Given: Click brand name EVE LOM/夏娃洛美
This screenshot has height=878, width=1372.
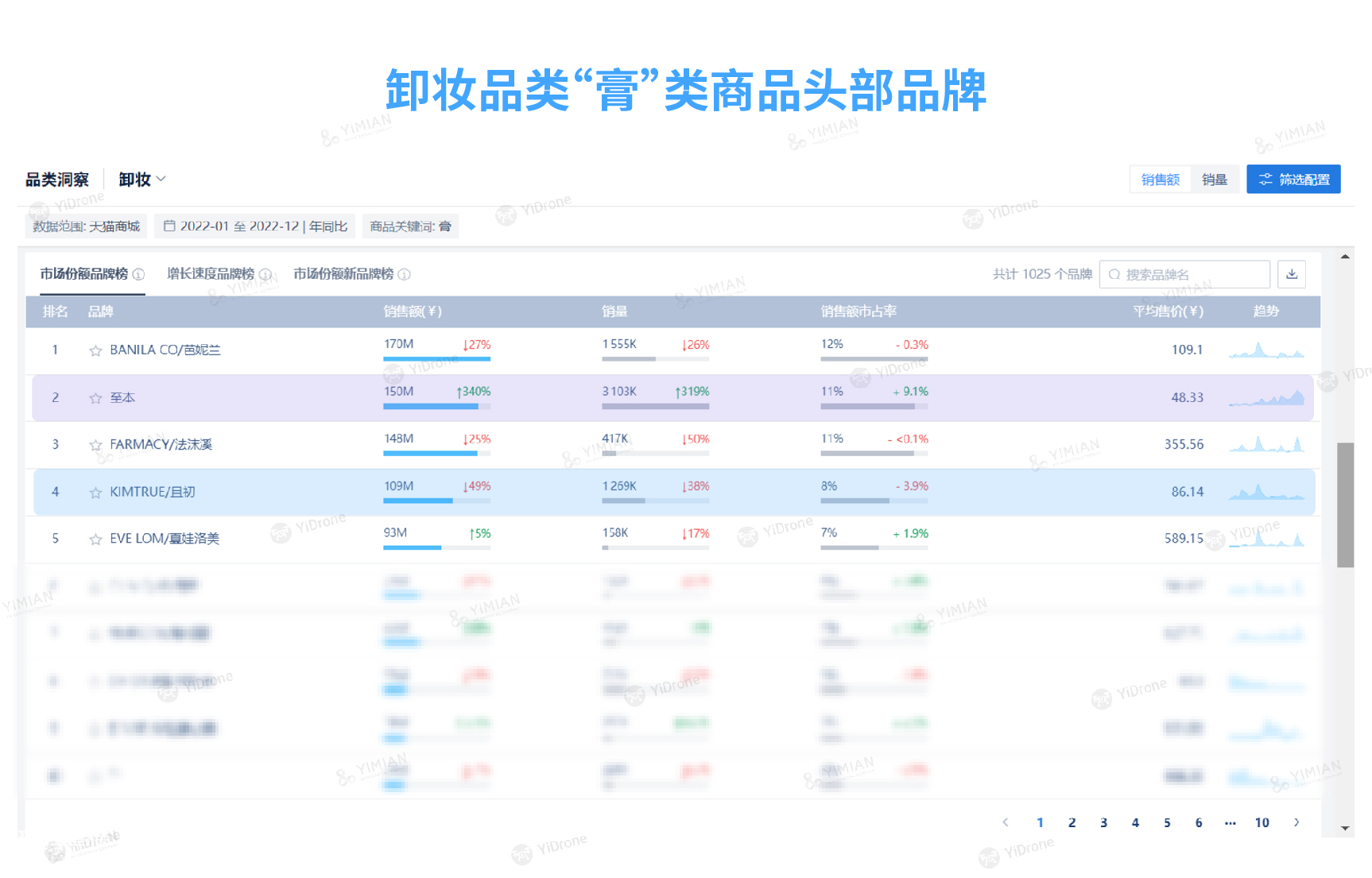Looking at the screenshot, I should (165, 539).
